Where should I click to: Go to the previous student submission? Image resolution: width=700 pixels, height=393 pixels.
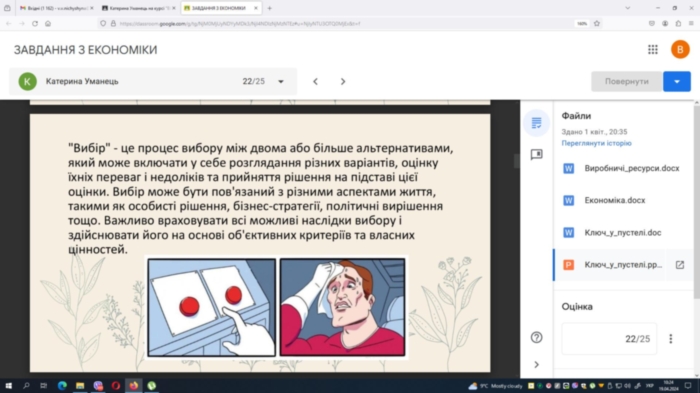pyautogui.click(x=316, y=81)
